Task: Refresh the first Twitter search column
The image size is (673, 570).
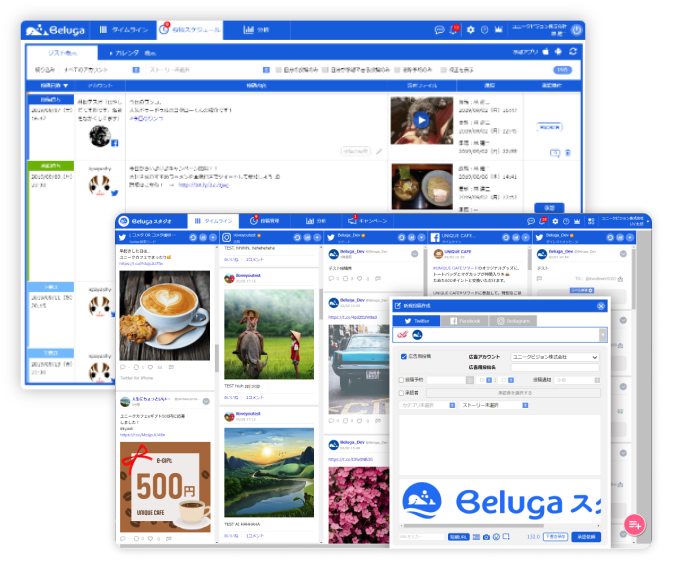Action: [x=193, y=237]
